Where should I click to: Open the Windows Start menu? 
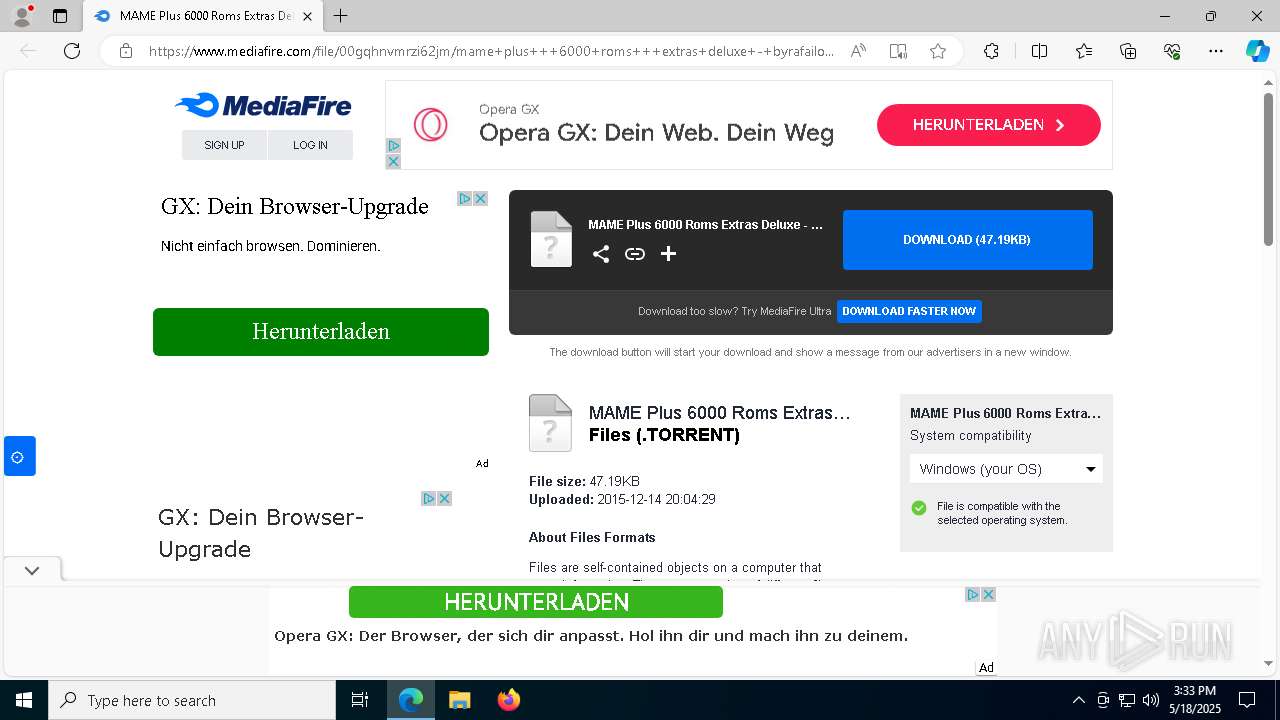click(x=23, y=700)
